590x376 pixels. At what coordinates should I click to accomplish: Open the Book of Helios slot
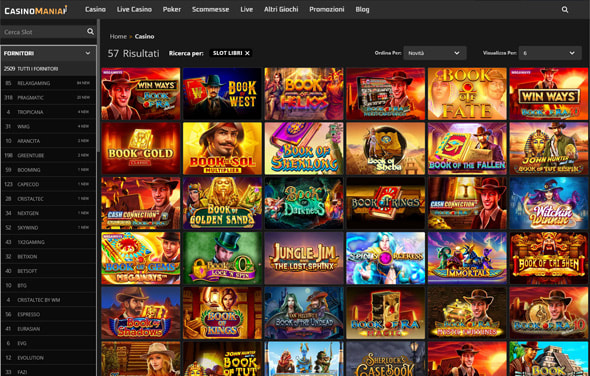tap(304, 94)
